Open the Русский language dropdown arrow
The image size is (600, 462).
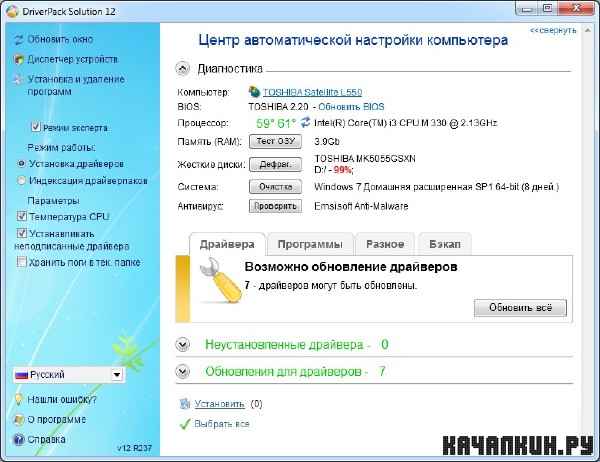[117, 375]
